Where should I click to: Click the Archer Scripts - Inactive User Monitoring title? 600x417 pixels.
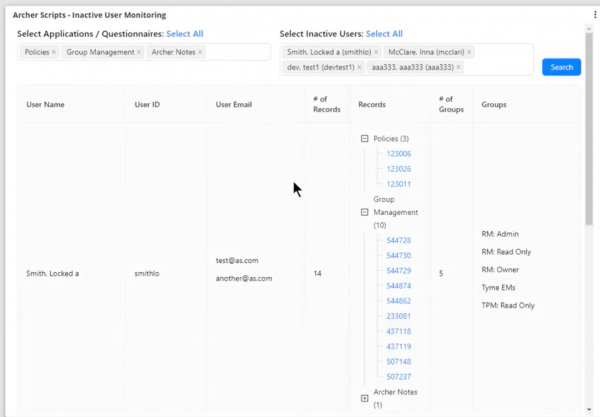pyautogui.click(x=89, y=15)
